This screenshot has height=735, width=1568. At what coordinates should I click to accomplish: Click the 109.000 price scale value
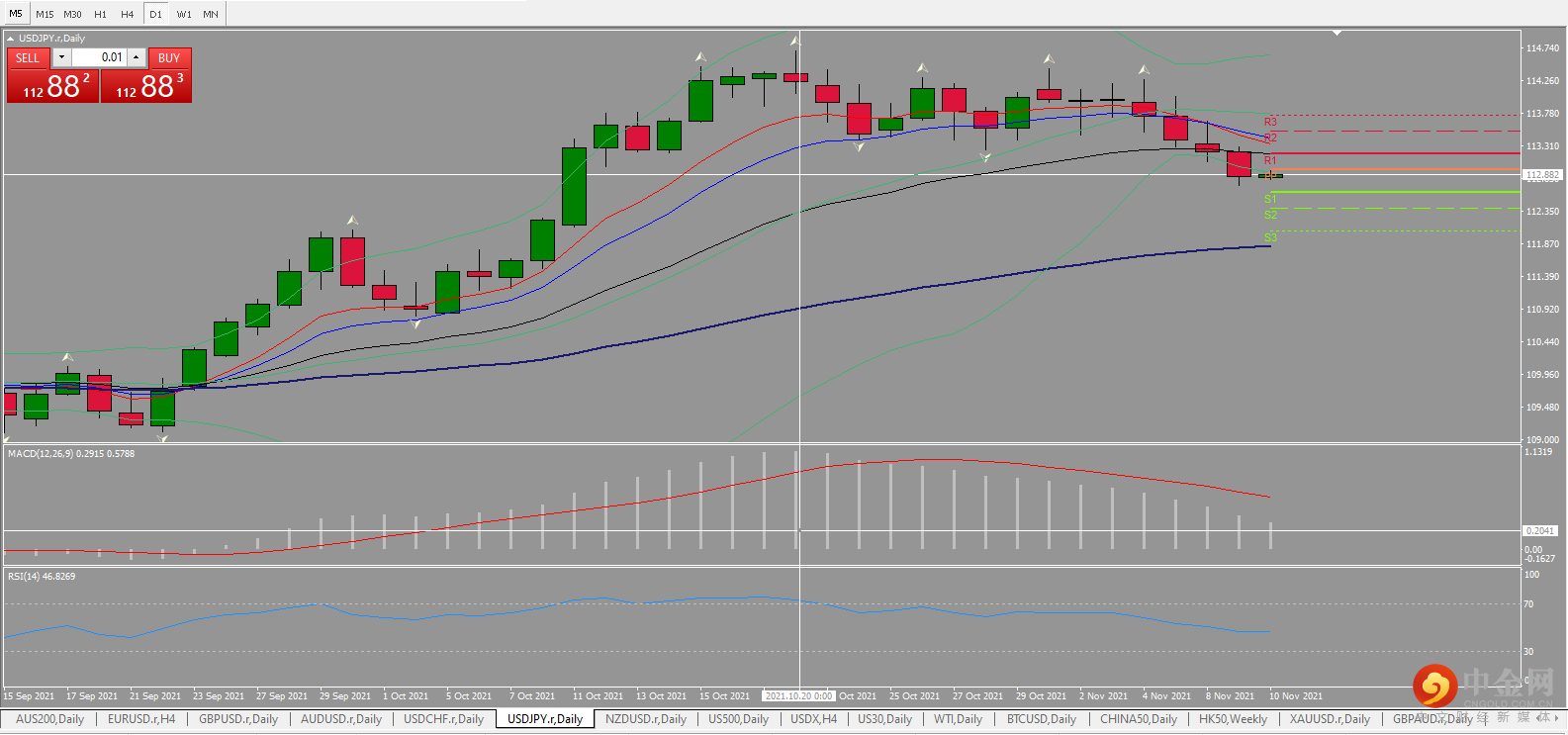tap(1542, 440)
